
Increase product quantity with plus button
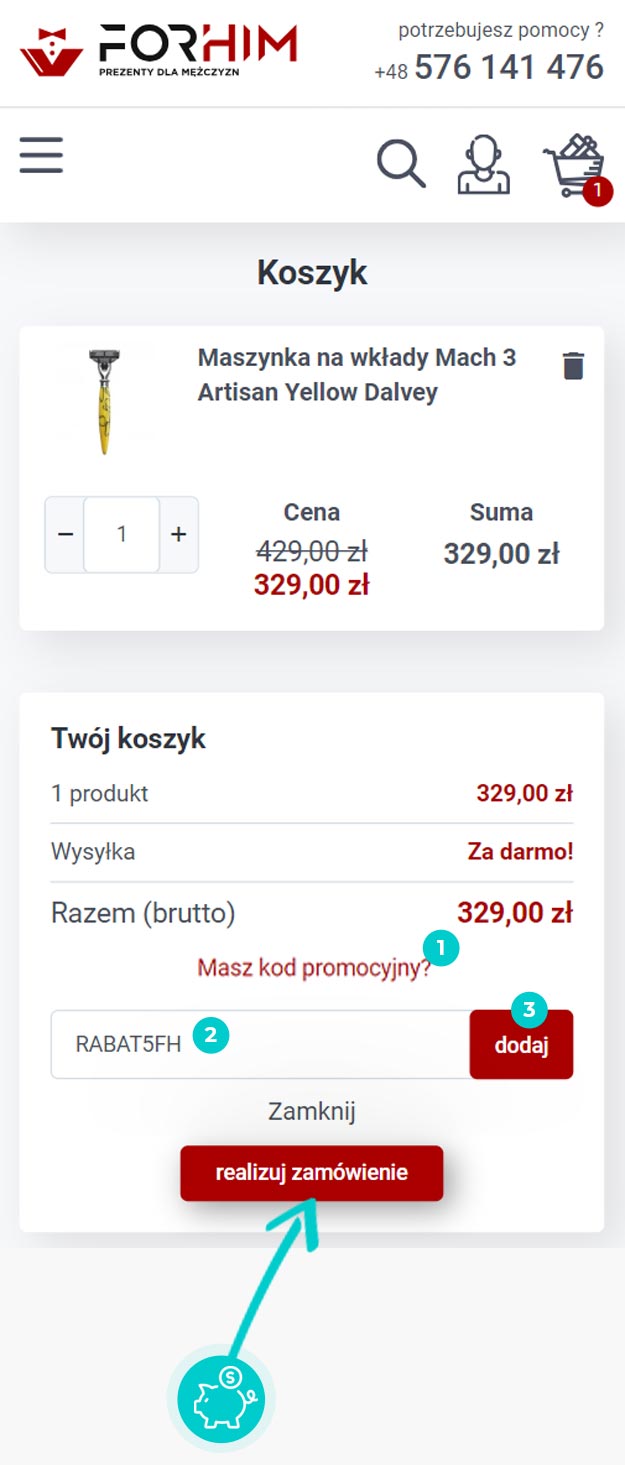coord(179,534)
